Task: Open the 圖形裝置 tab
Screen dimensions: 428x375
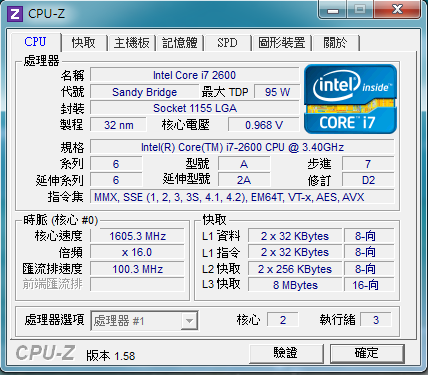Action: click(x=282, y=43)
